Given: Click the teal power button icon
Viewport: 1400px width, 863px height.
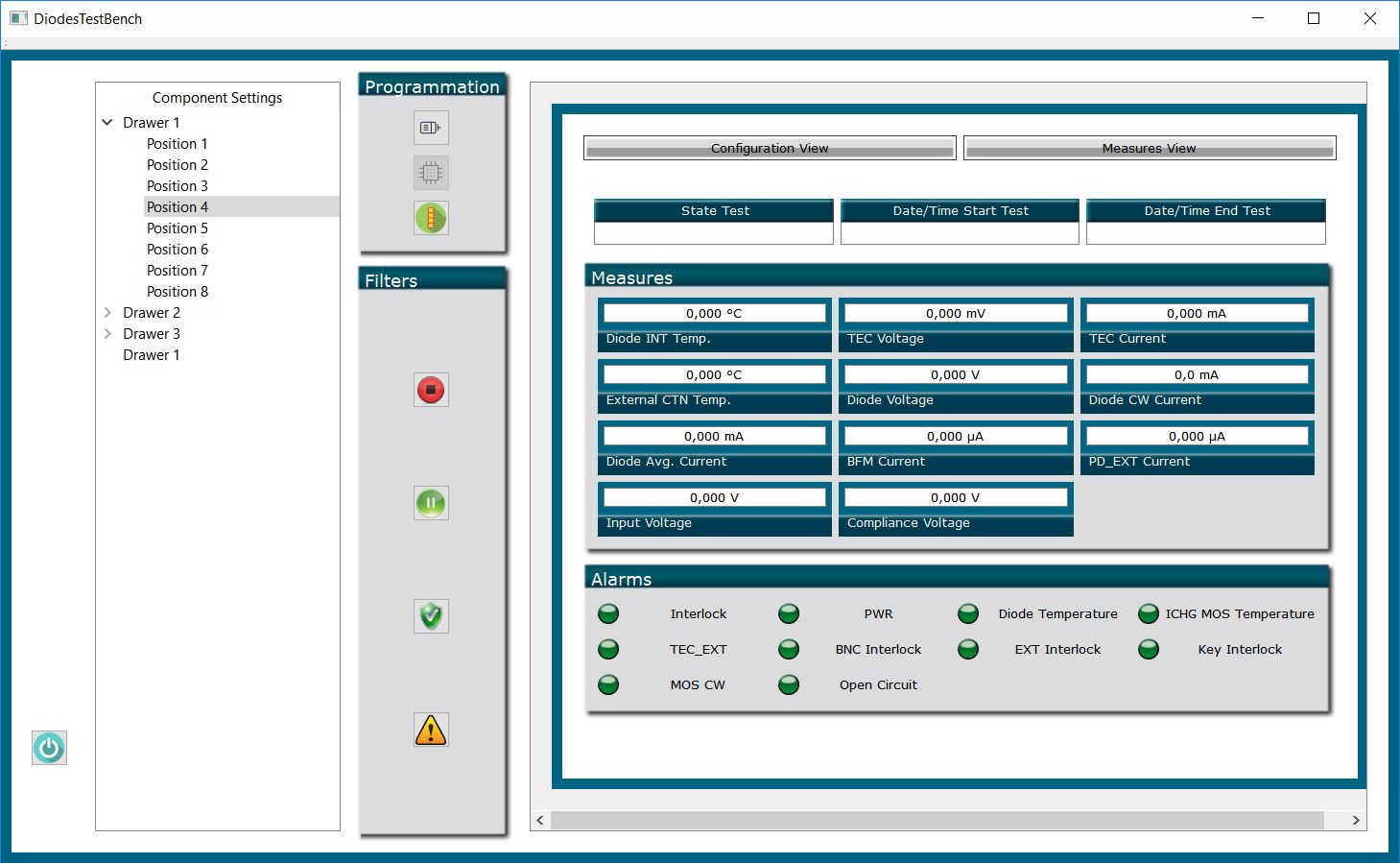Looking at the screenshot, I should [49, 748].
